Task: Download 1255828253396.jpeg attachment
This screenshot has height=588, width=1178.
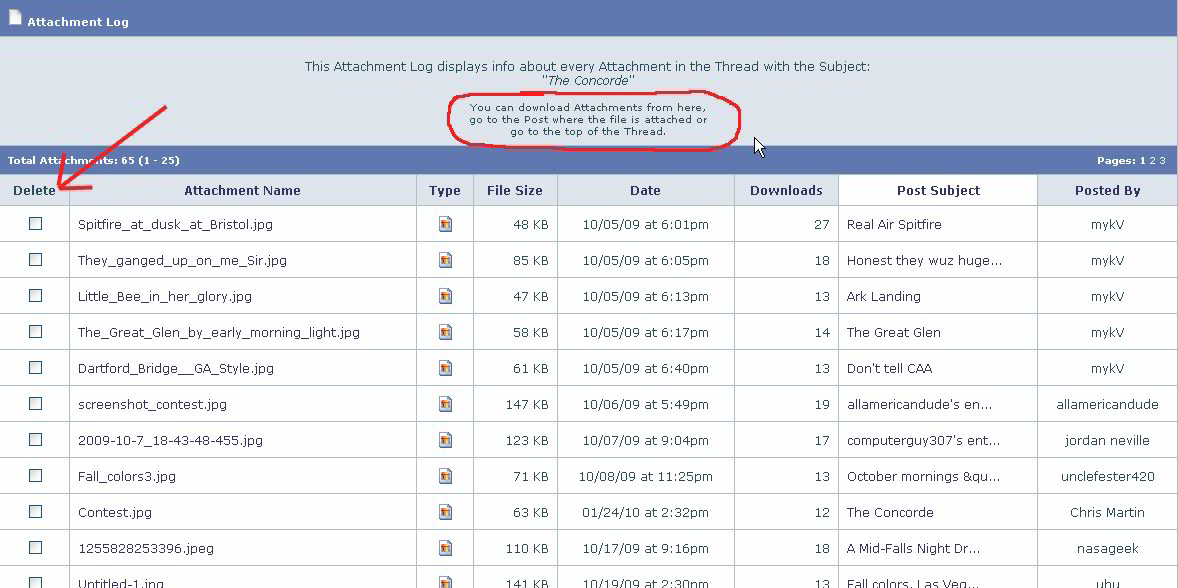Action: click(146, 549)
